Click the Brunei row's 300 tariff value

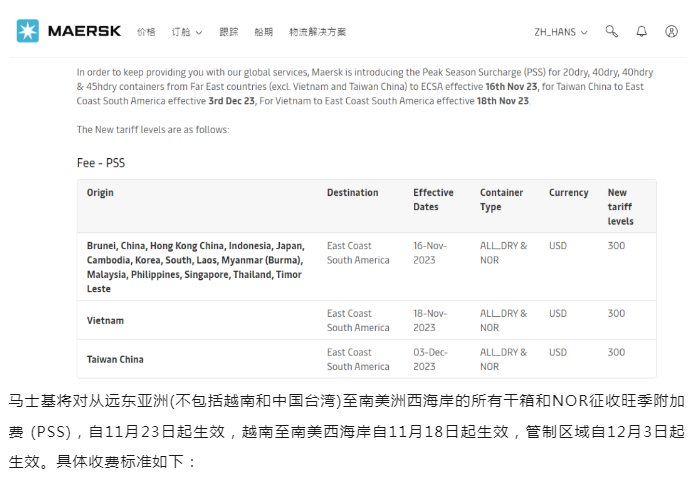click(616, 246)
